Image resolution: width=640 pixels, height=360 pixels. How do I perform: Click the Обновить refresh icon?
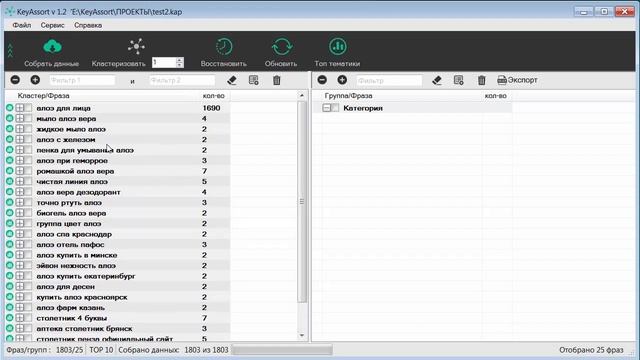pyautogui.click(x=281, y=47)
